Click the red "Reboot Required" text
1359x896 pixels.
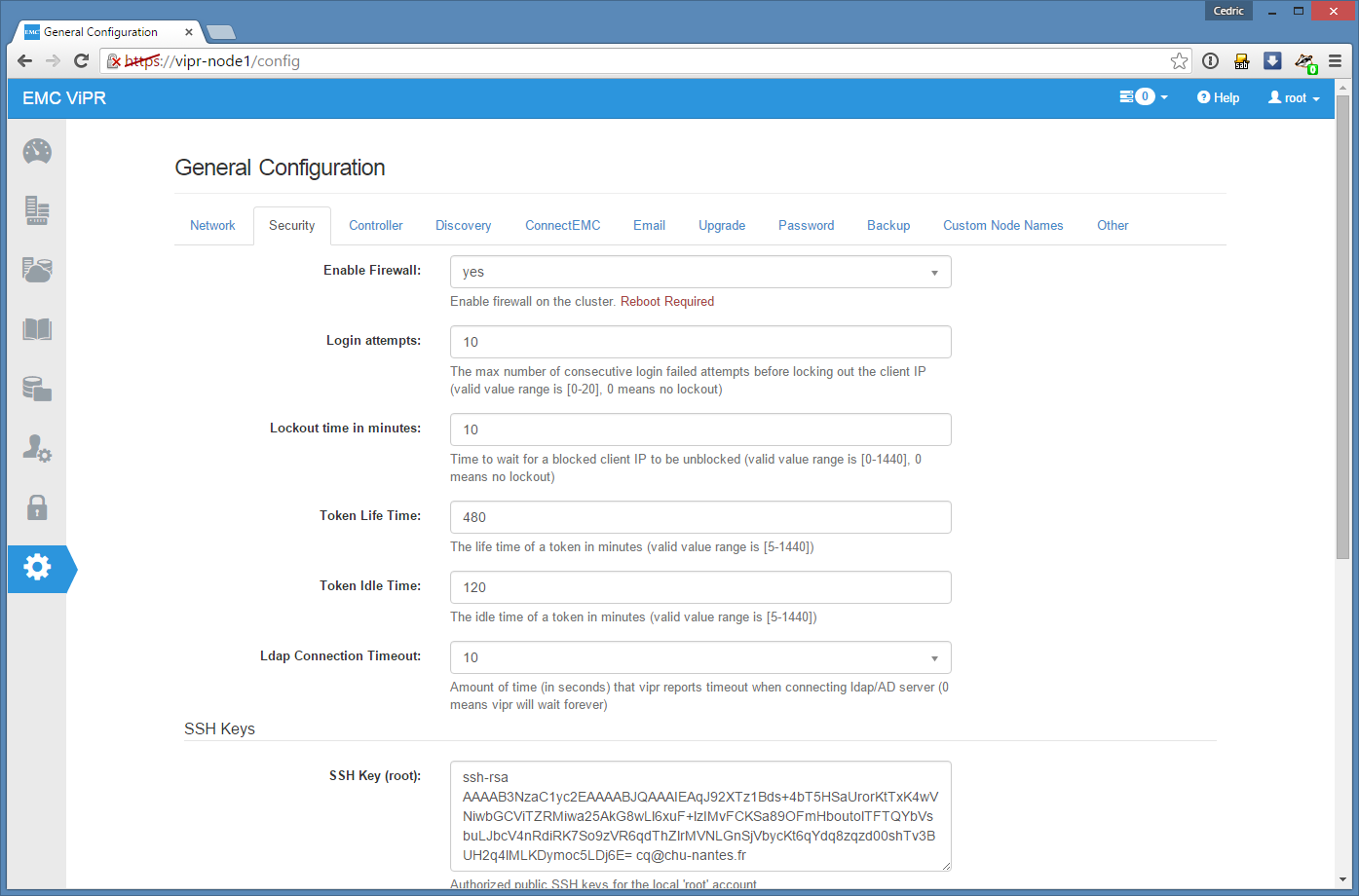pyautogui.click(x=667, y=301)
